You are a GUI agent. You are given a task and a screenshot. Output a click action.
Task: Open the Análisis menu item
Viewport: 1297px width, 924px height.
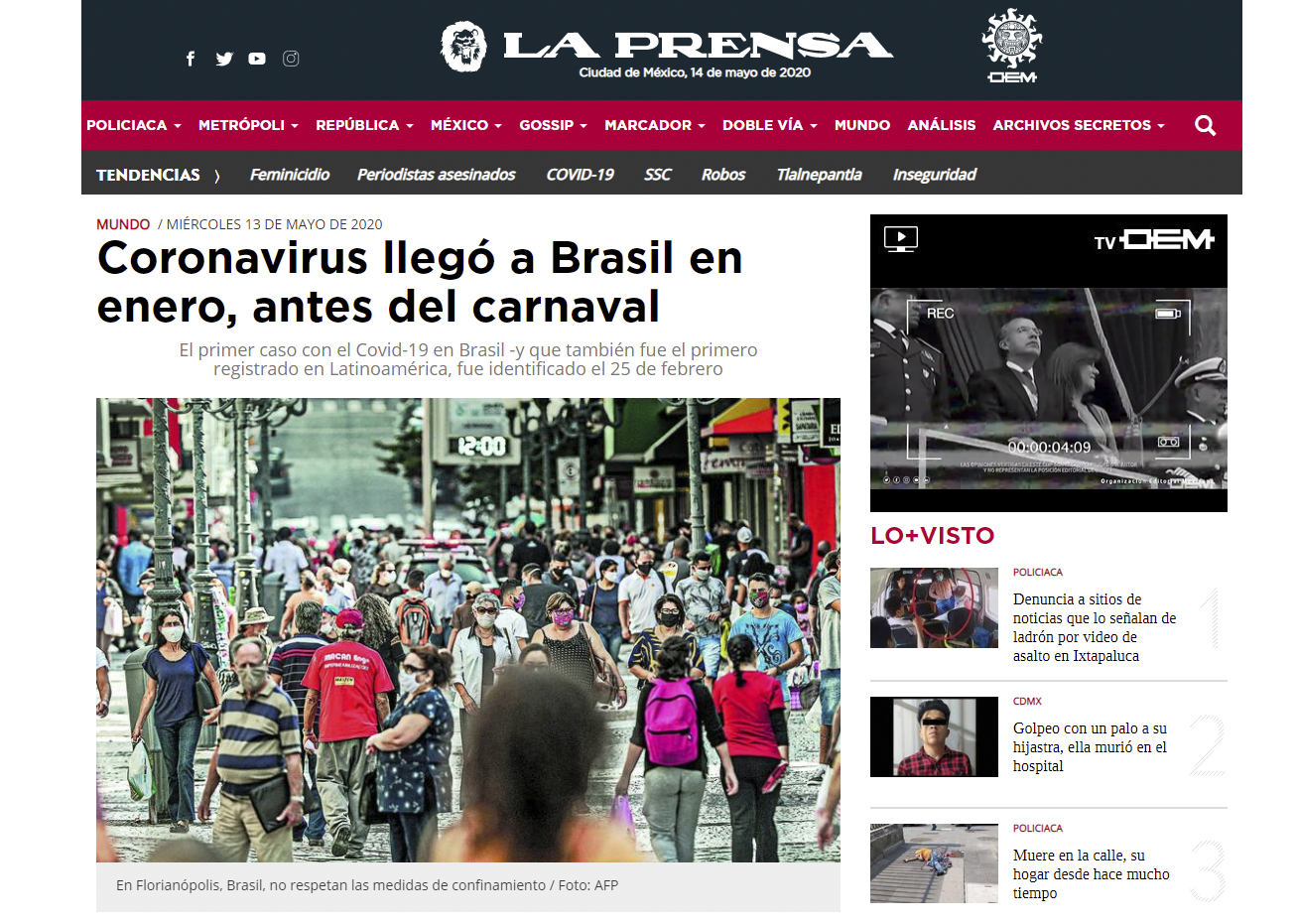(942, 125)
